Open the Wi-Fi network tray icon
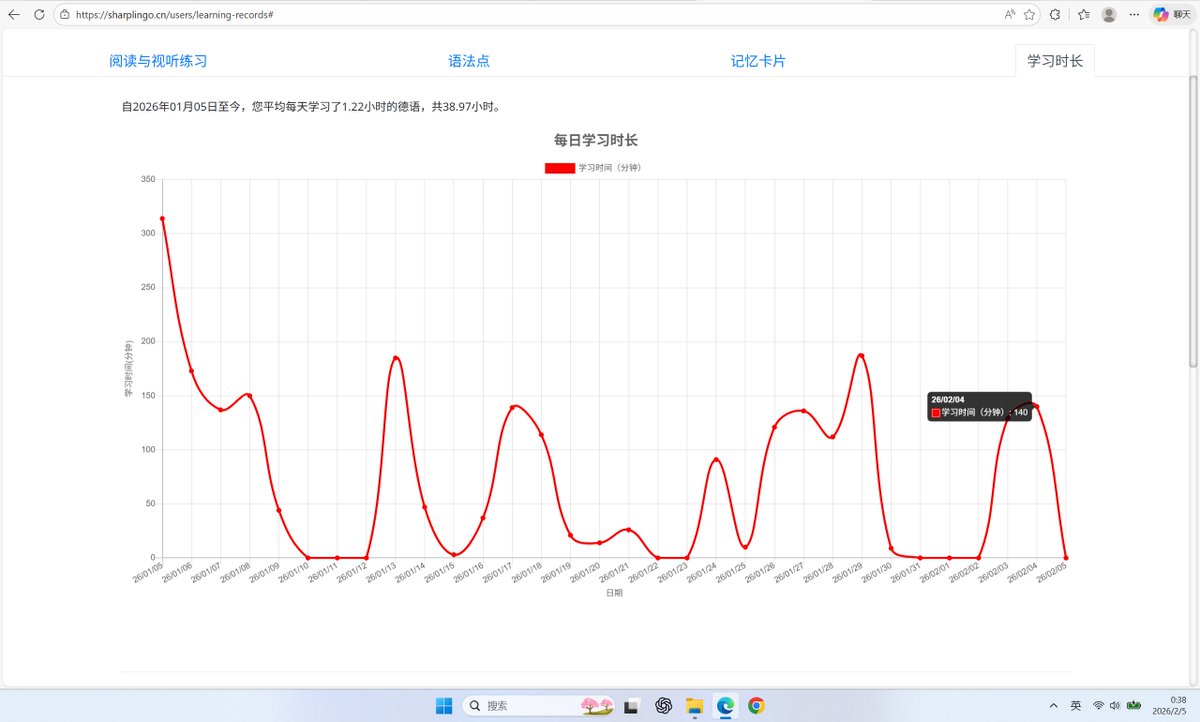The width and height of the screenshot is (1200, 722). 1099,706
